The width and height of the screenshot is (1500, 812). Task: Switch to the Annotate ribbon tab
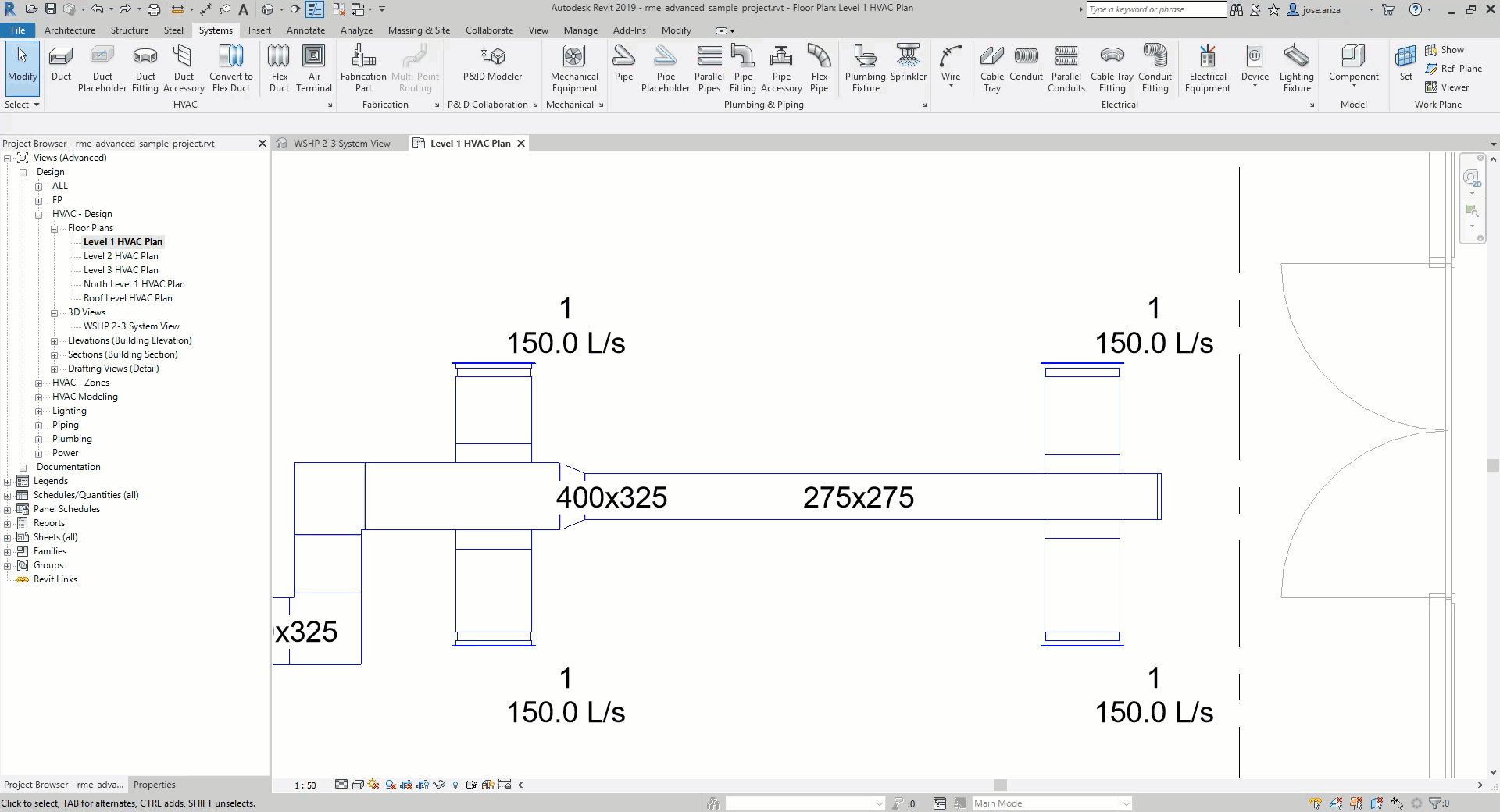(305, 30)
